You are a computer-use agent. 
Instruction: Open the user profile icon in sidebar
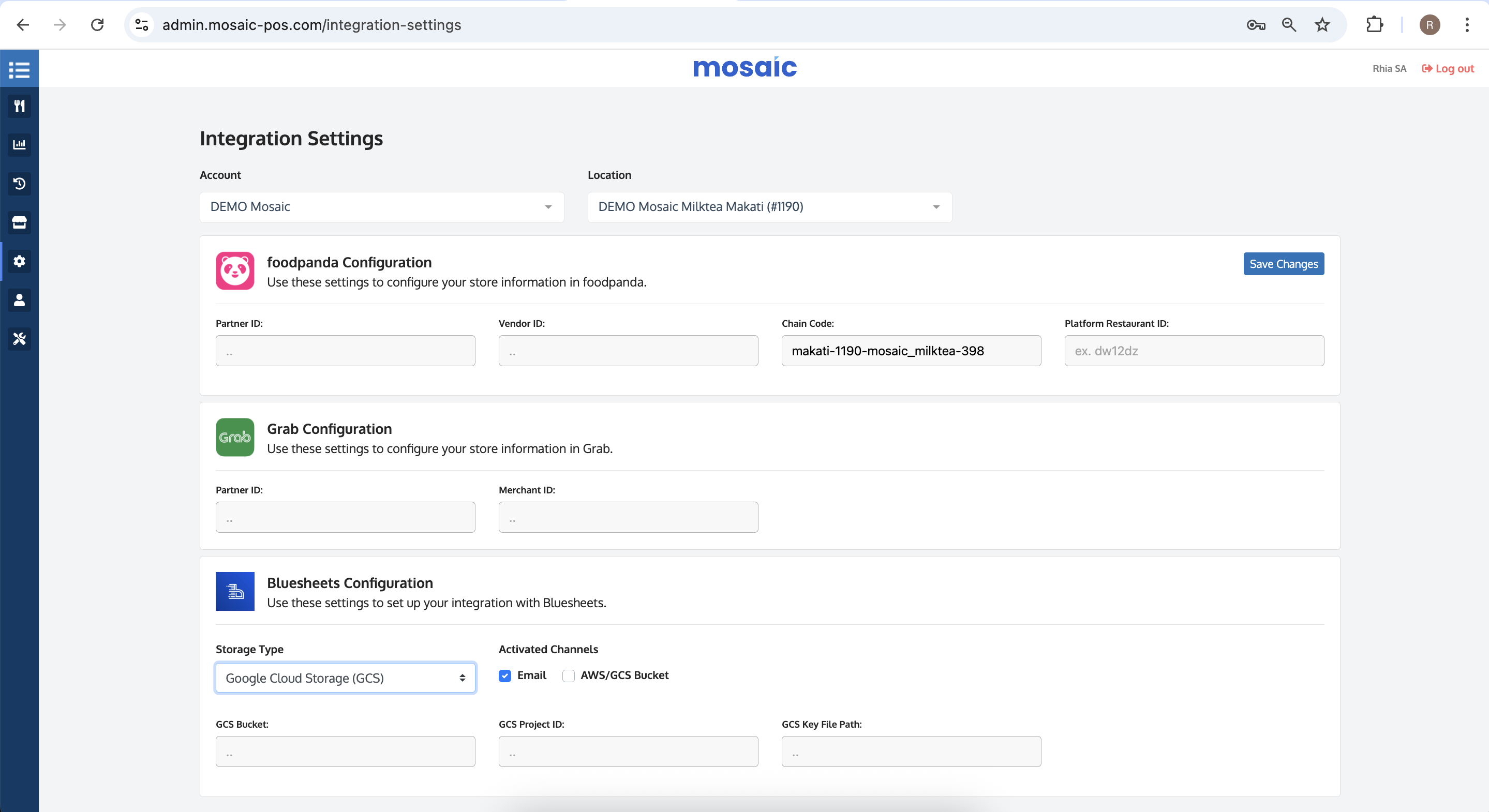point(19,300)
